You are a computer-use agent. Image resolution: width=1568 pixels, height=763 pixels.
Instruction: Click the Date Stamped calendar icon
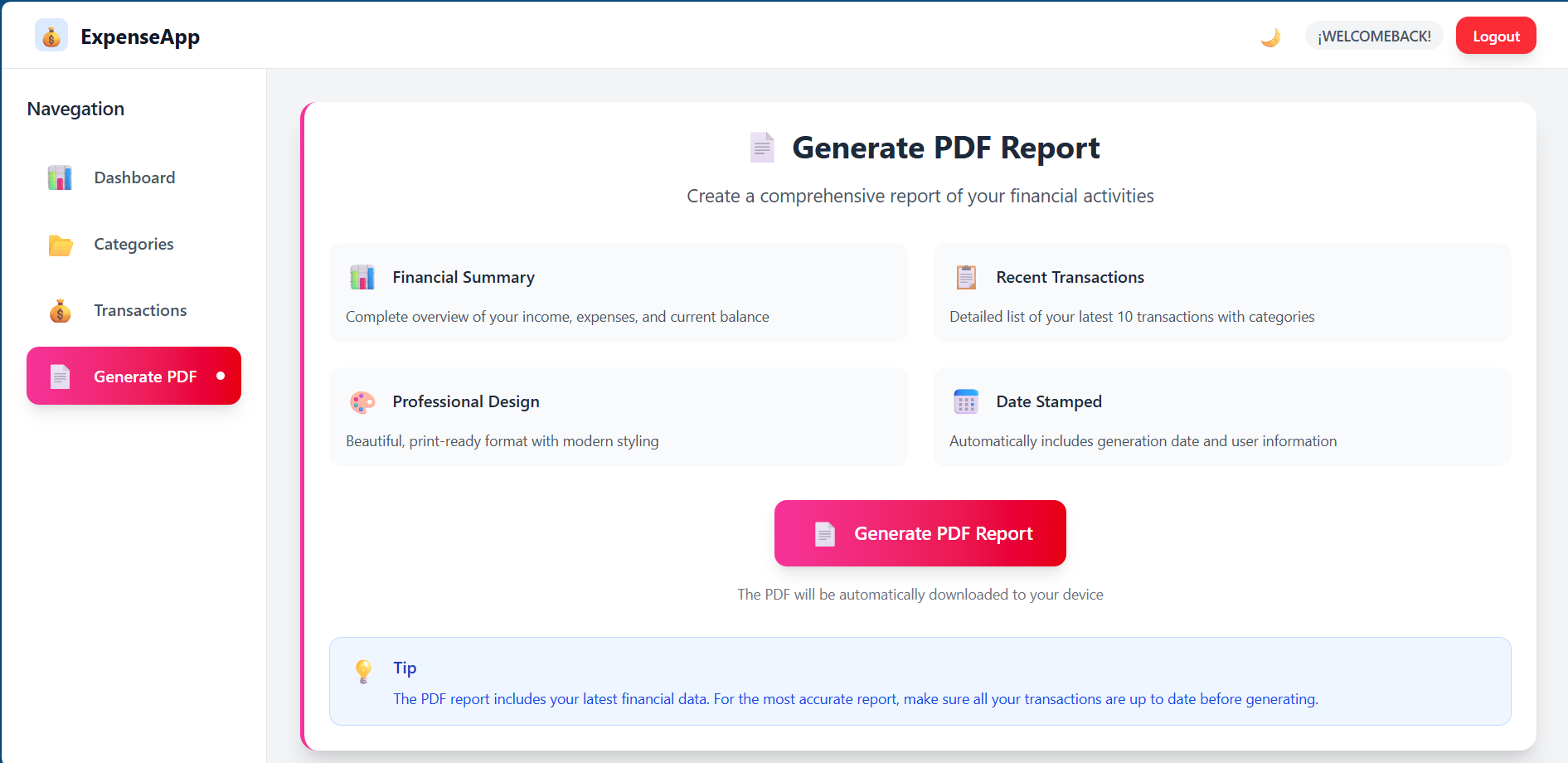coord(966,401)
